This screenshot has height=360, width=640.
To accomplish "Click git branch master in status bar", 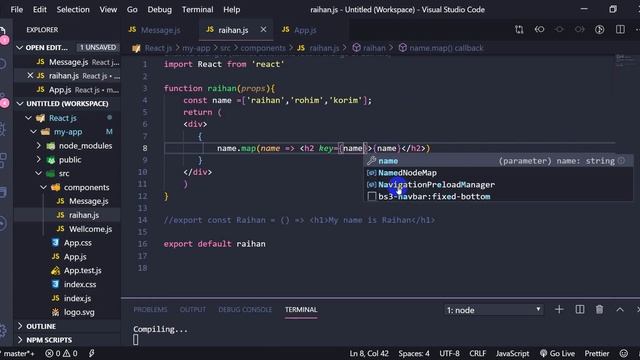I will pos(18,353).
